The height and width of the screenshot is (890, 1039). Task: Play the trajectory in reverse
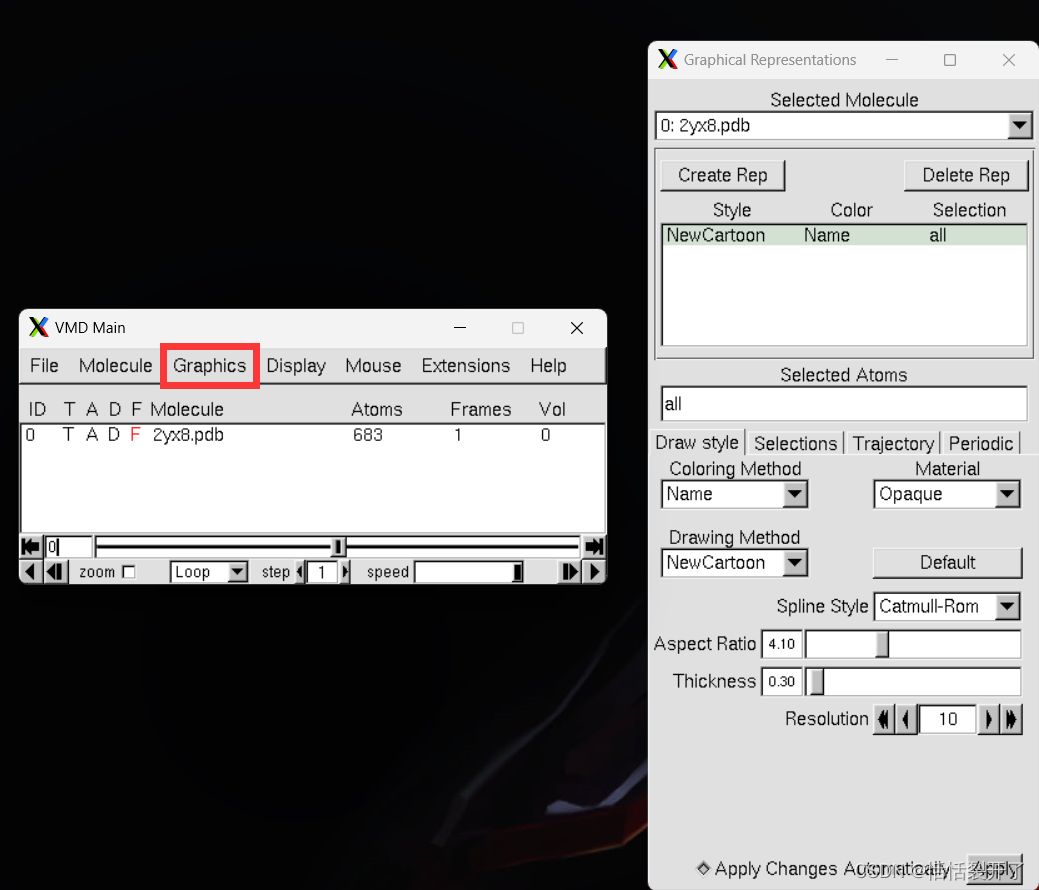coord(29,571)
